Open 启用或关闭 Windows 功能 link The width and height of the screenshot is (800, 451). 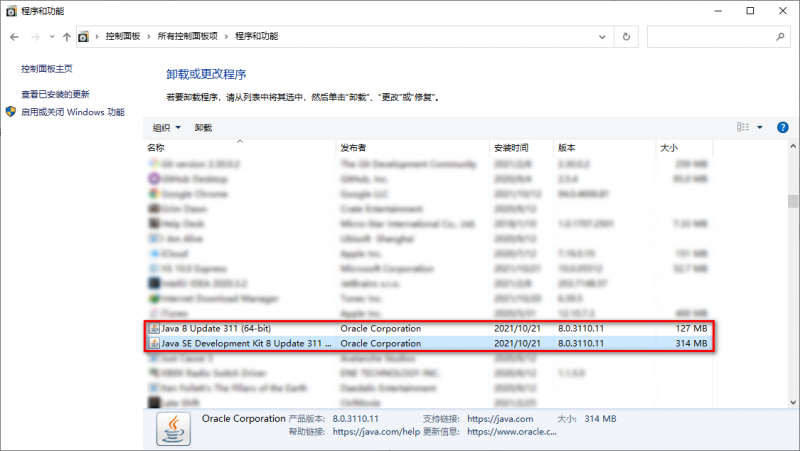point(72,112)
